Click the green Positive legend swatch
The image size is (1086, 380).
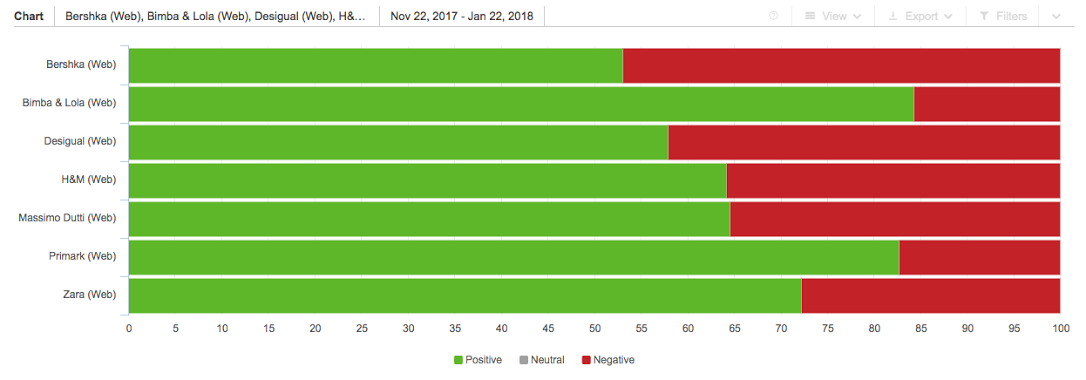coord(458,360)
